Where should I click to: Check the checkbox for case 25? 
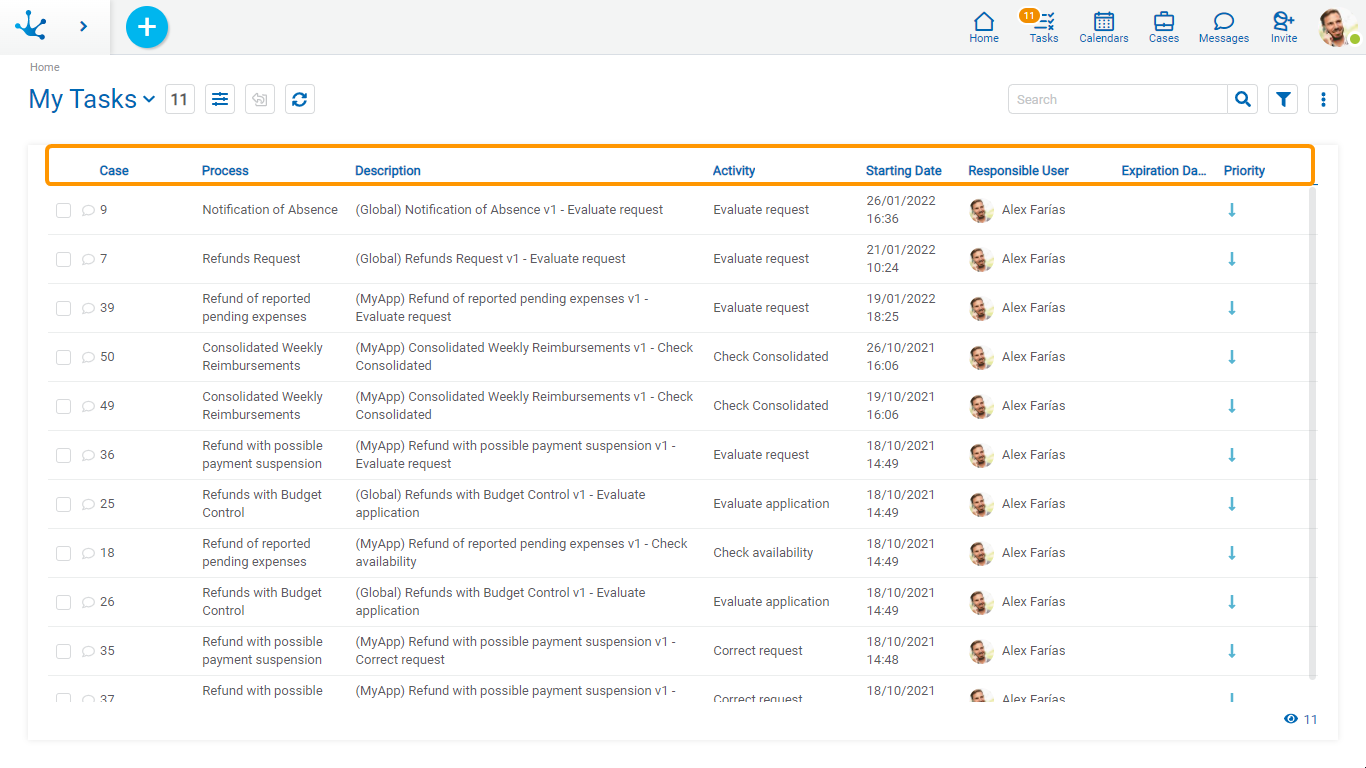pyautogui.click(x=63, y=504)
